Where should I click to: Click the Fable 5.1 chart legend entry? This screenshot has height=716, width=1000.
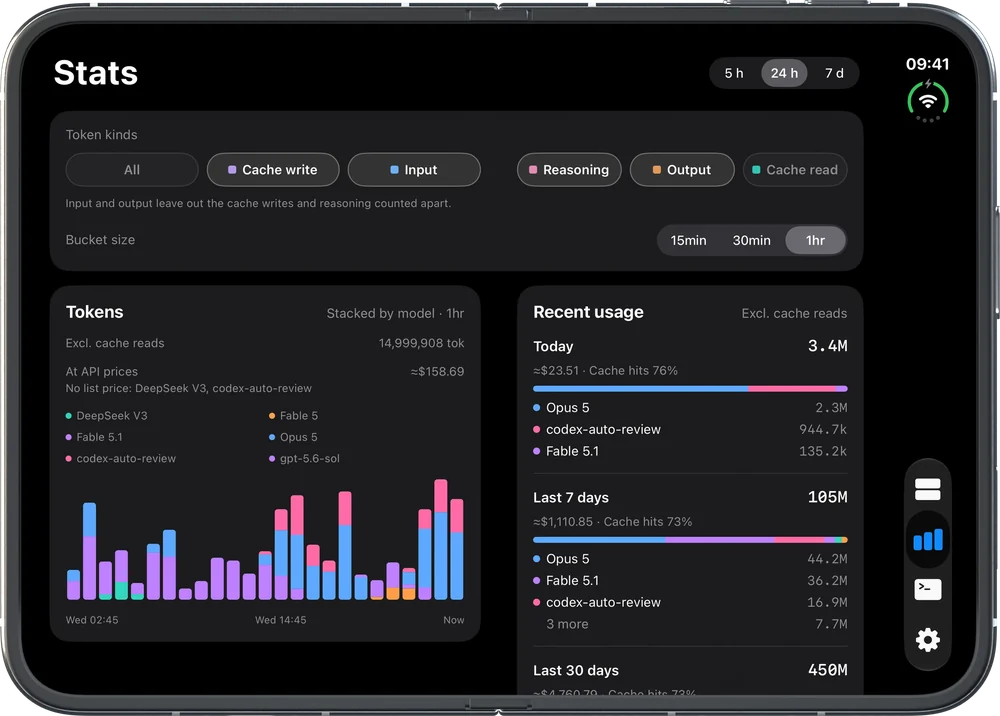point(94,437)
